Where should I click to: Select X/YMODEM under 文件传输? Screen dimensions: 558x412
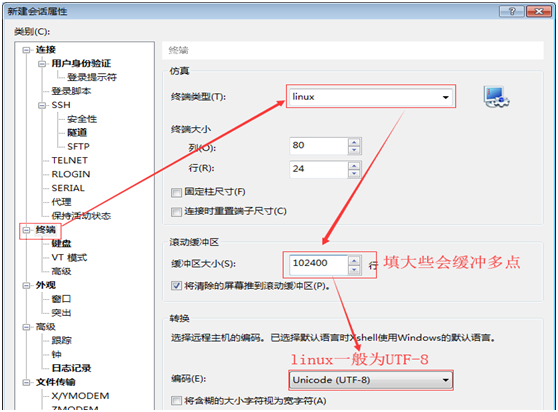click(x=80, y=396)
